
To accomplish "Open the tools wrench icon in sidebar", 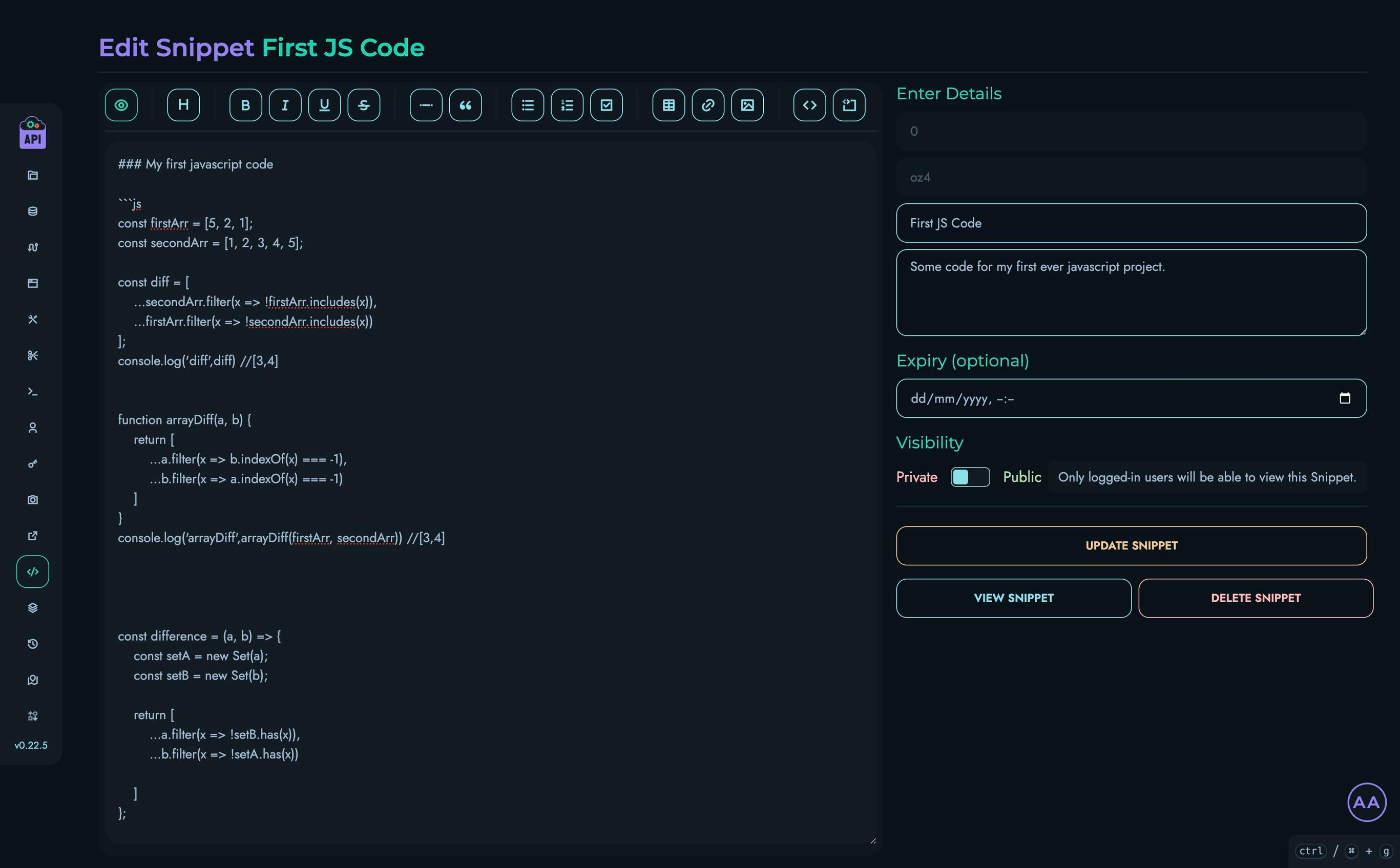I will click(x=33, y=319).
